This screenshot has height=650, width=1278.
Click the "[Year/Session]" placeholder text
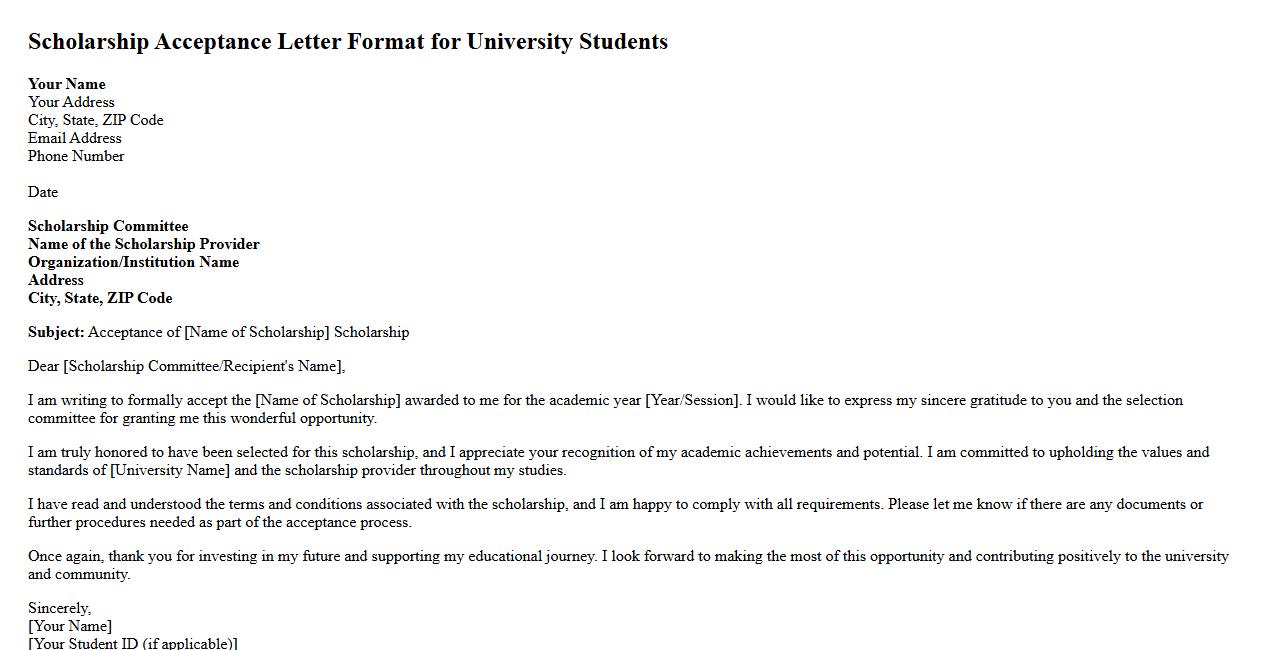click(693, 400)
